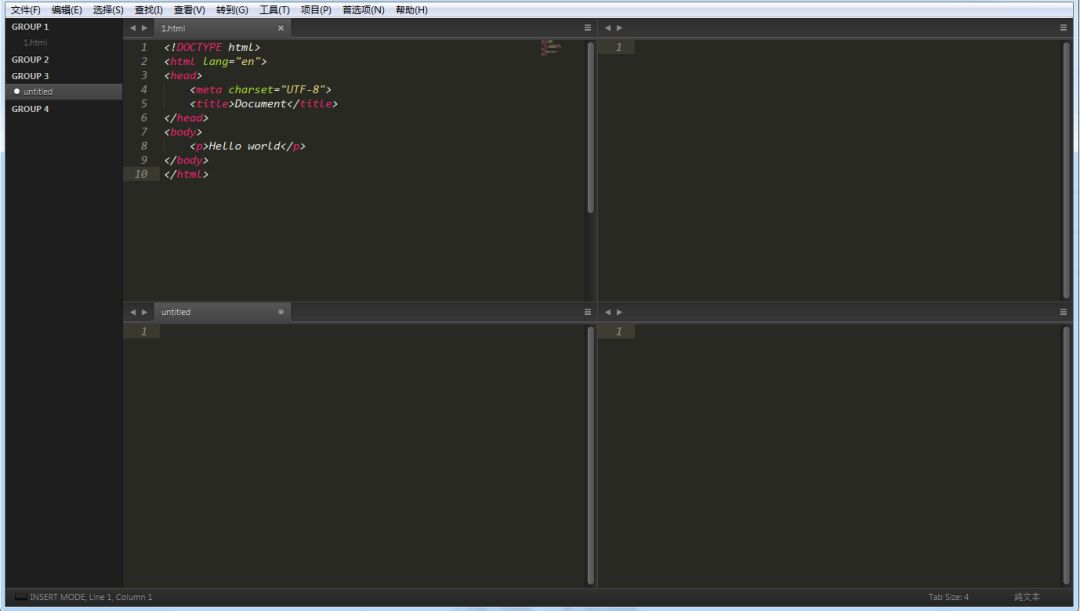Click the title Document line

click(x=264, y=104)
